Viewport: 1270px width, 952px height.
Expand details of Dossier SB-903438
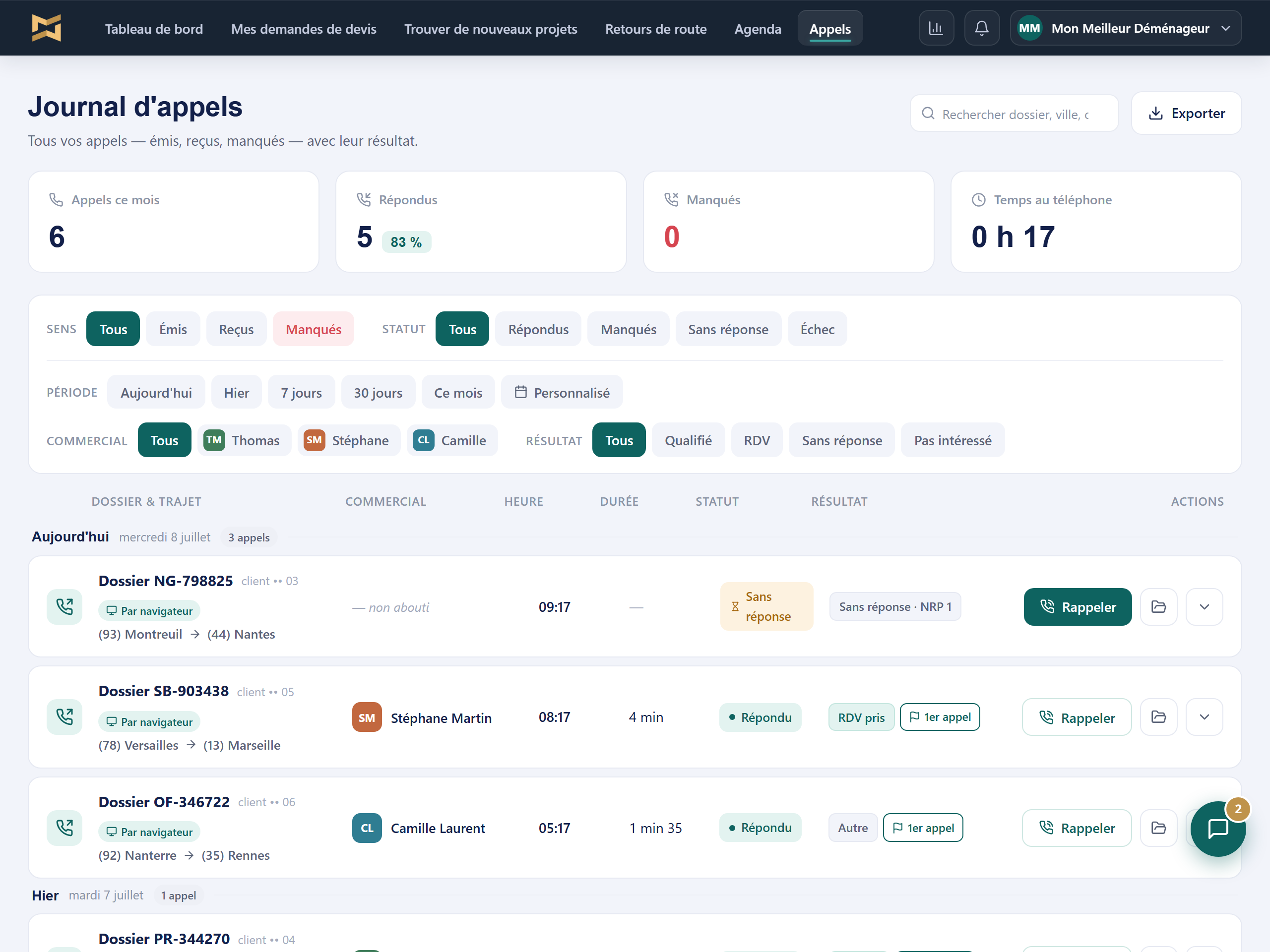[x=1204, y=716]
